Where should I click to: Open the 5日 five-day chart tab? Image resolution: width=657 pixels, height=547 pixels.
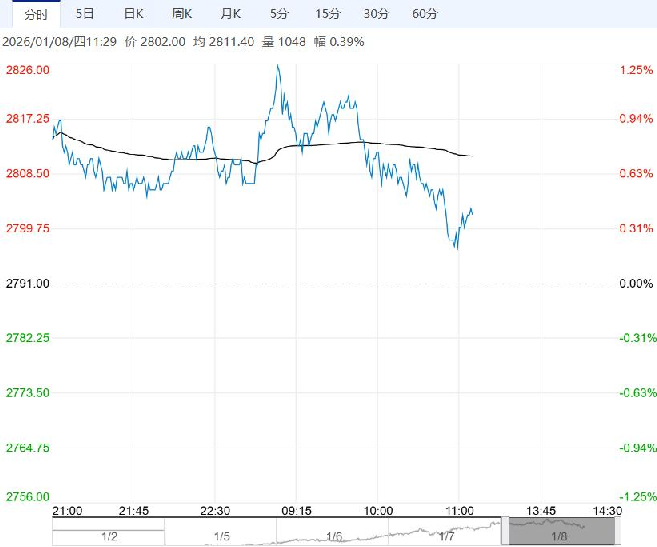[x=85, y=13]
